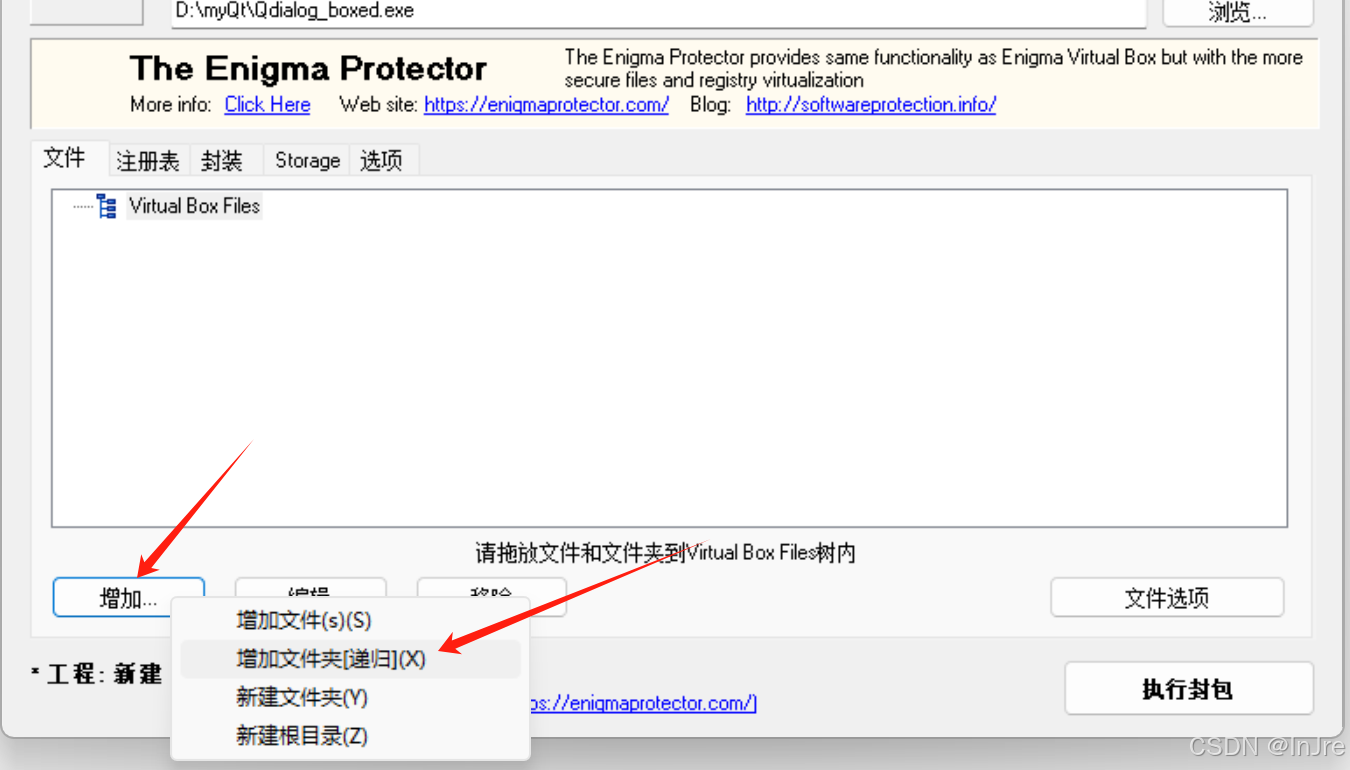Open the Click Here more info link
The image size is (1350, 770).
[x=267, y=104]
